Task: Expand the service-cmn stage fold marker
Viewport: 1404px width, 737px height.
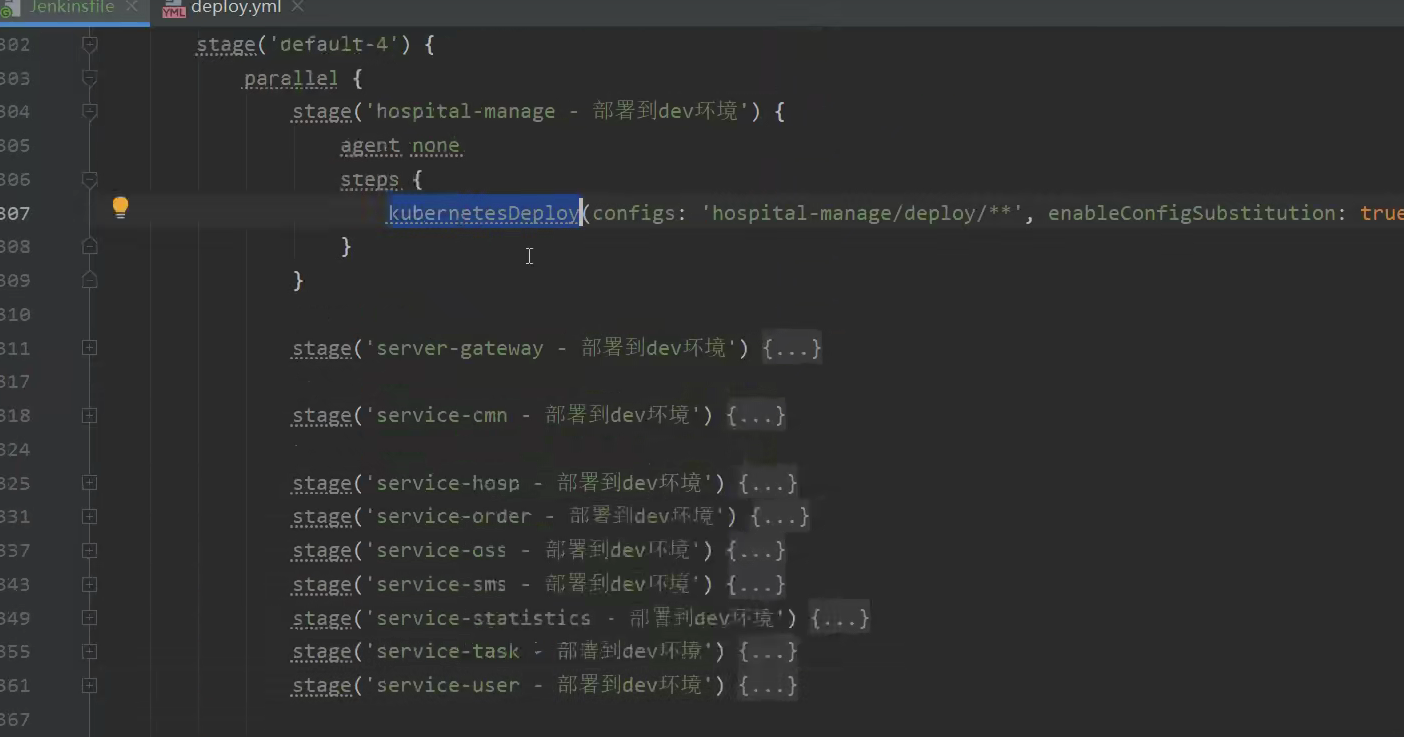Action: click(x=89, y=415)
